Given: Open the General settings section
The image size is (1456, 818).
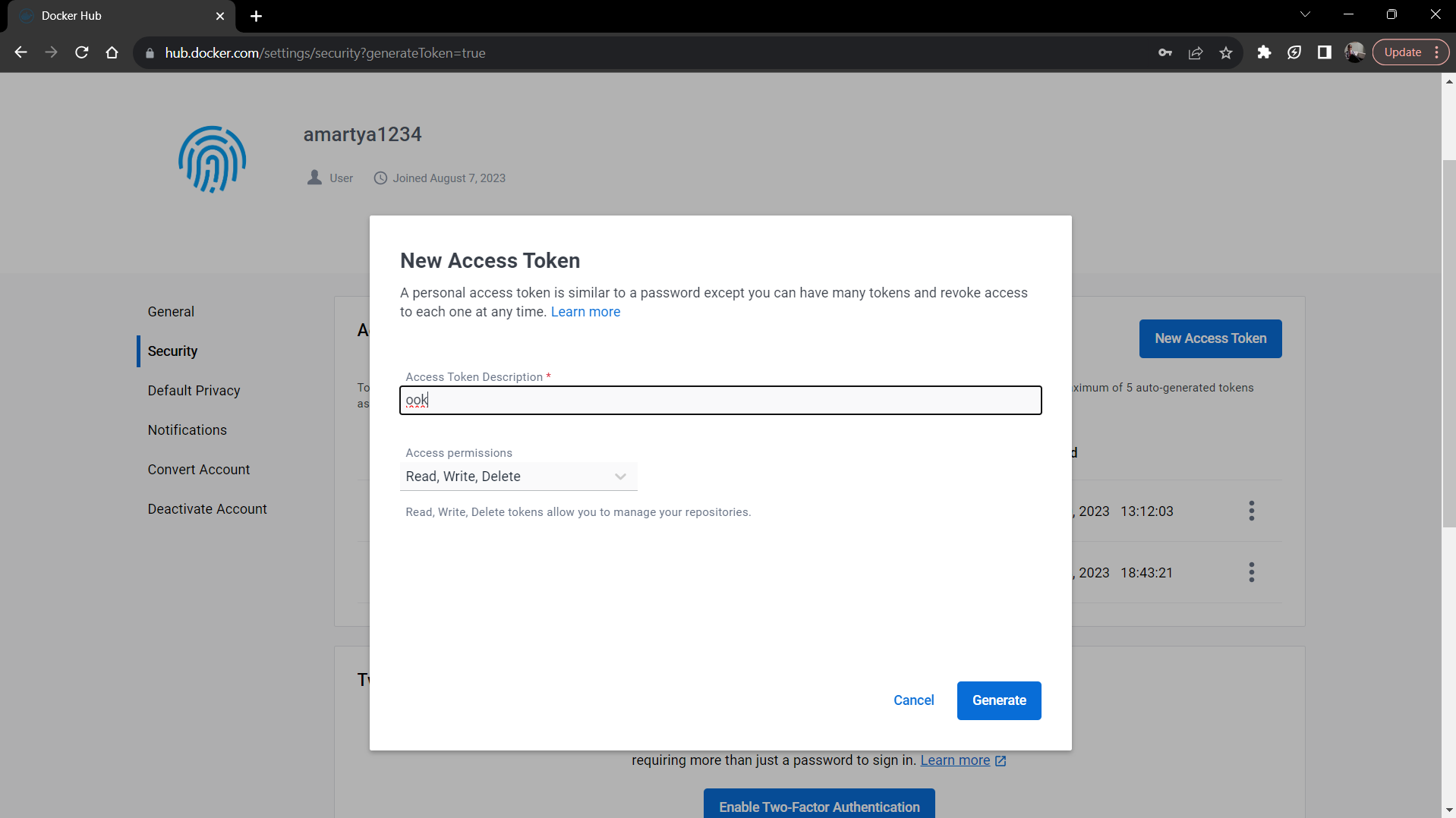Looking at the screenshot, I should coord(171,312).
